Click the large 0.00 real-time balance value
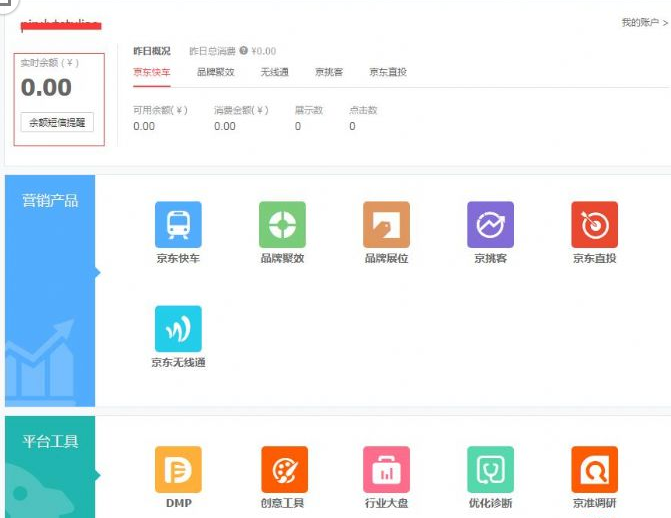Screen dimensions: 671x518 click(46, 87)
